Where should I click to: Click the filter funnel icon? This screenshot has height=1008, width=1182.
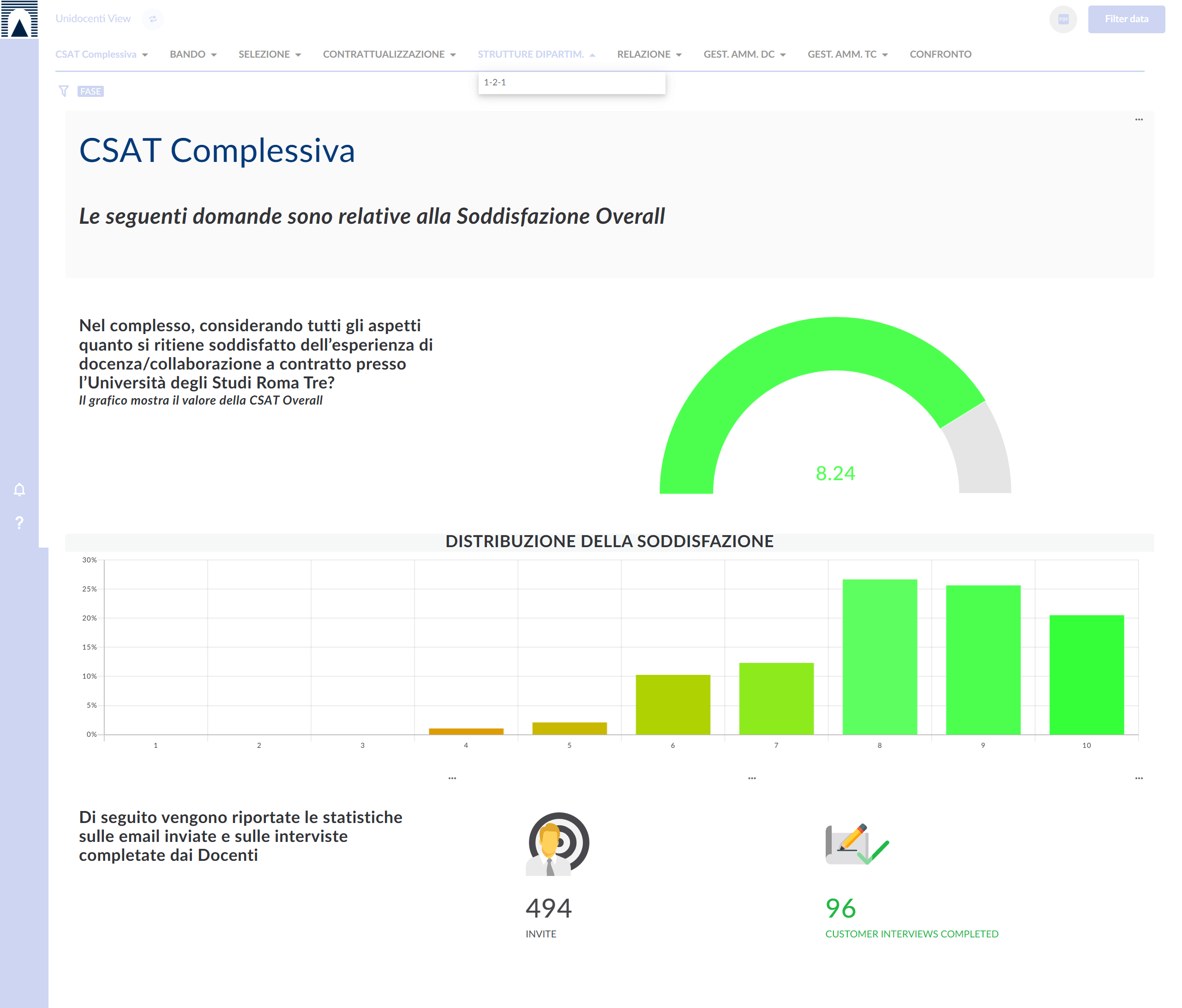point(63,91)
